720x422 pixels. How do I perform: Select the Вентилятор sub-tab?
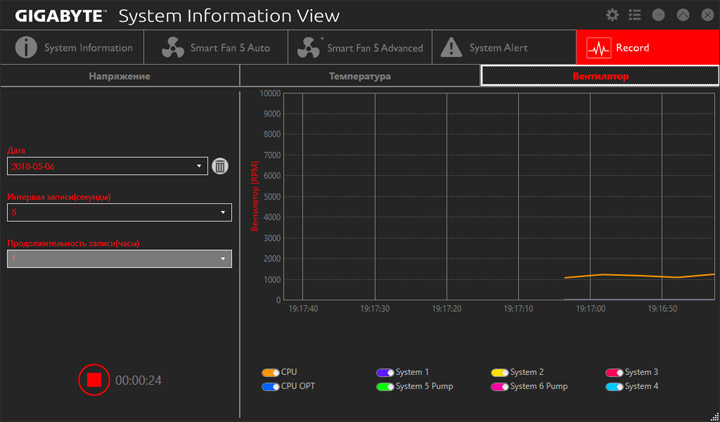click(600, 76)
